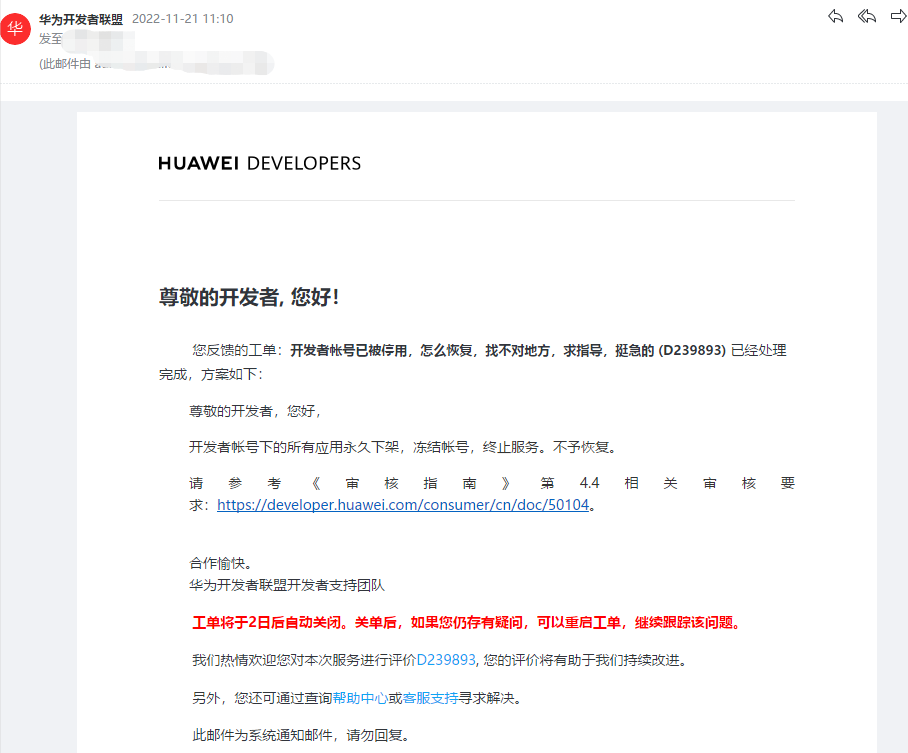Click the bold ticket title with (D239893)
The height and width of the screenshot is (753, 908).
508,350
